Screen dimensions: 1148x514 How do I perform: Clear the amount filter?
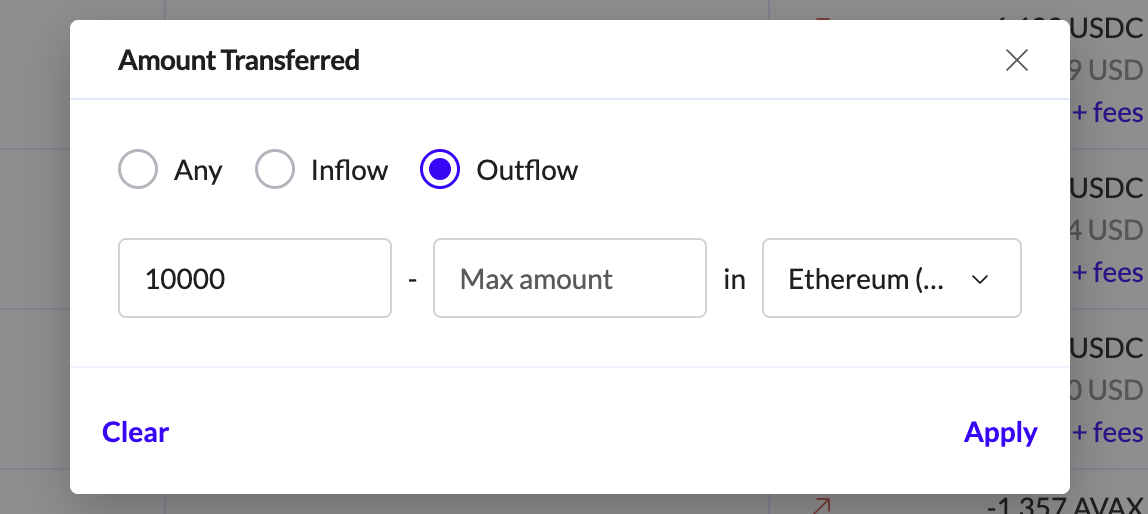pos(136,432)
